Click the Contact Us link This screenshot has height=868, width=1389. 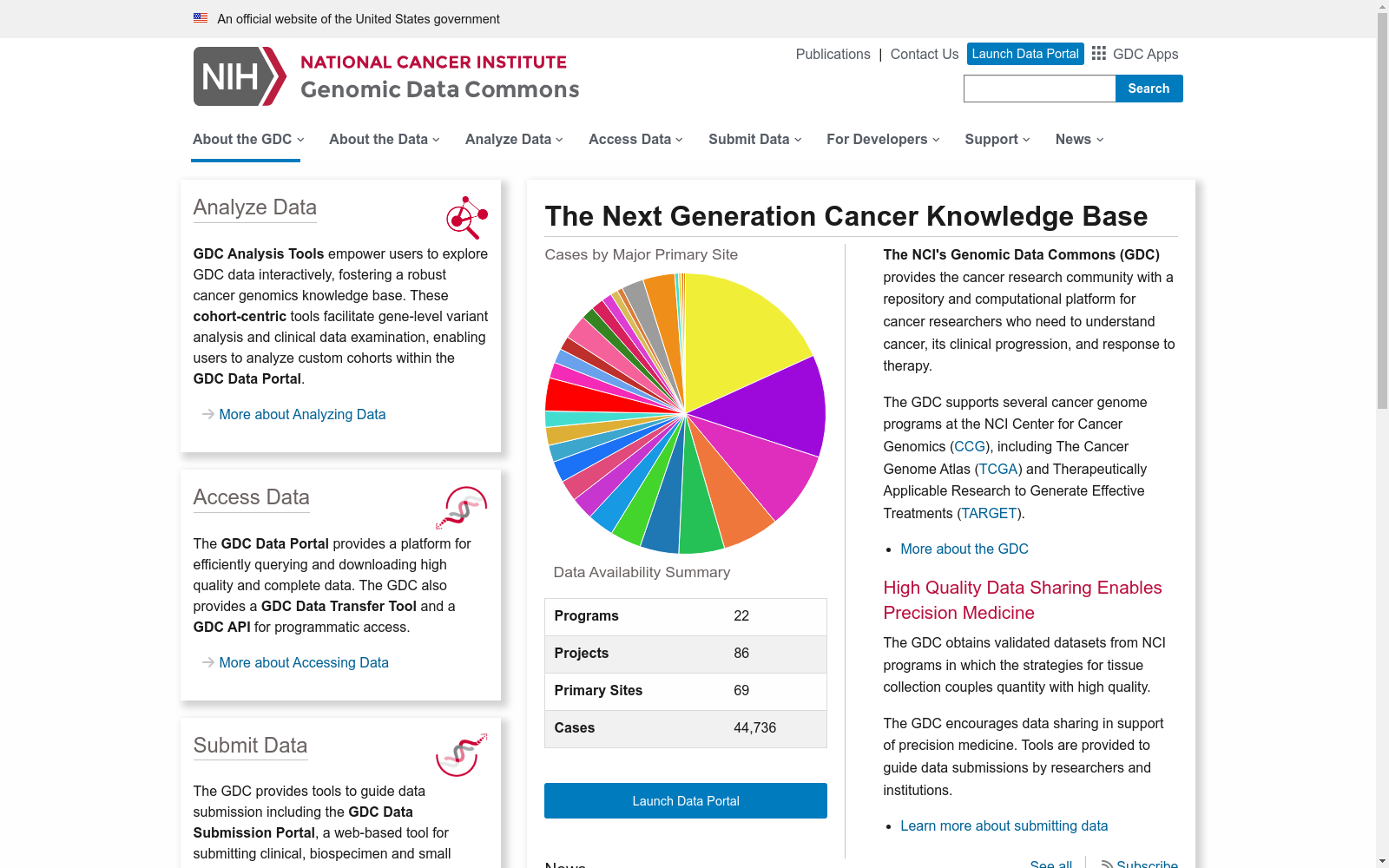pos(924,54)
